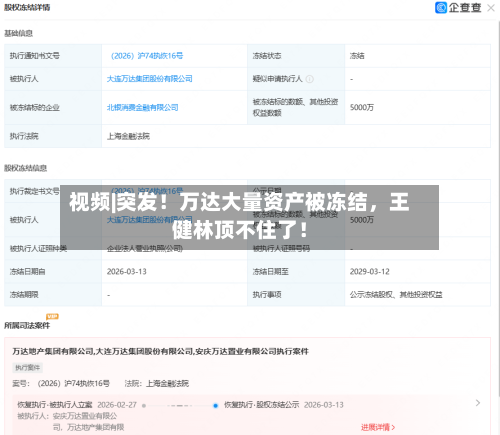Image resolution: width=500 pixels, height=435 pixels.
Task: Select the blue 股权冻结公示 timeline dot
Action: pyautogui.click(x=215, y=405)
